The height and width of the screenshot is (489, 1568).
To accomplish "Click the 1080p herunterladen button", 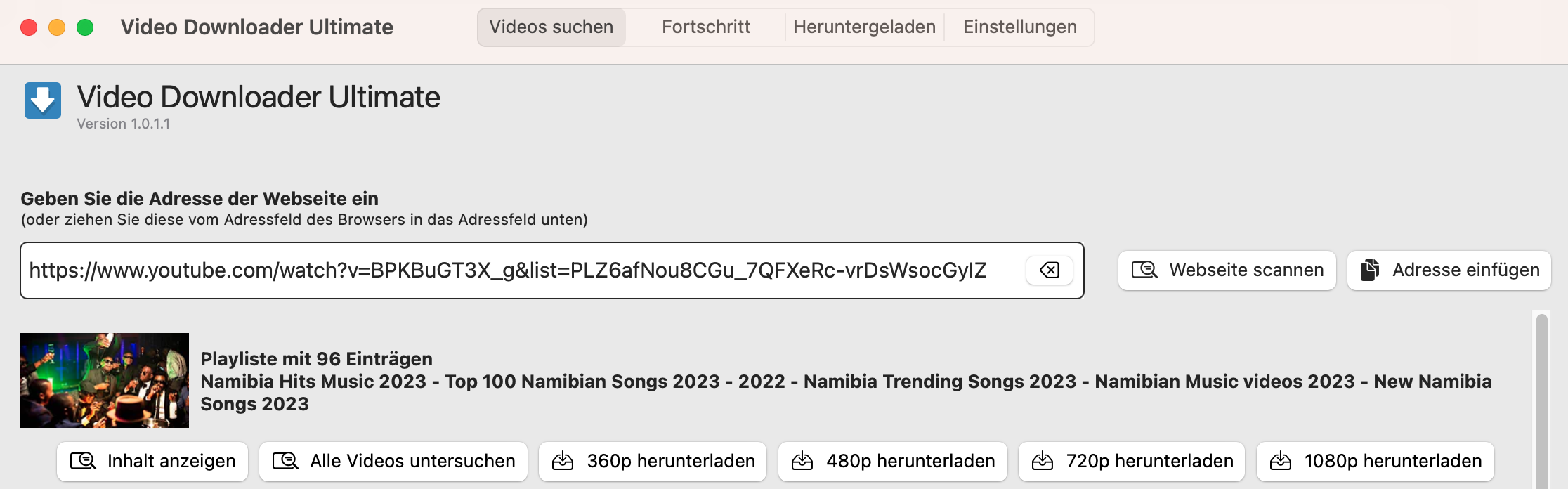I will tap(1376, 462).
